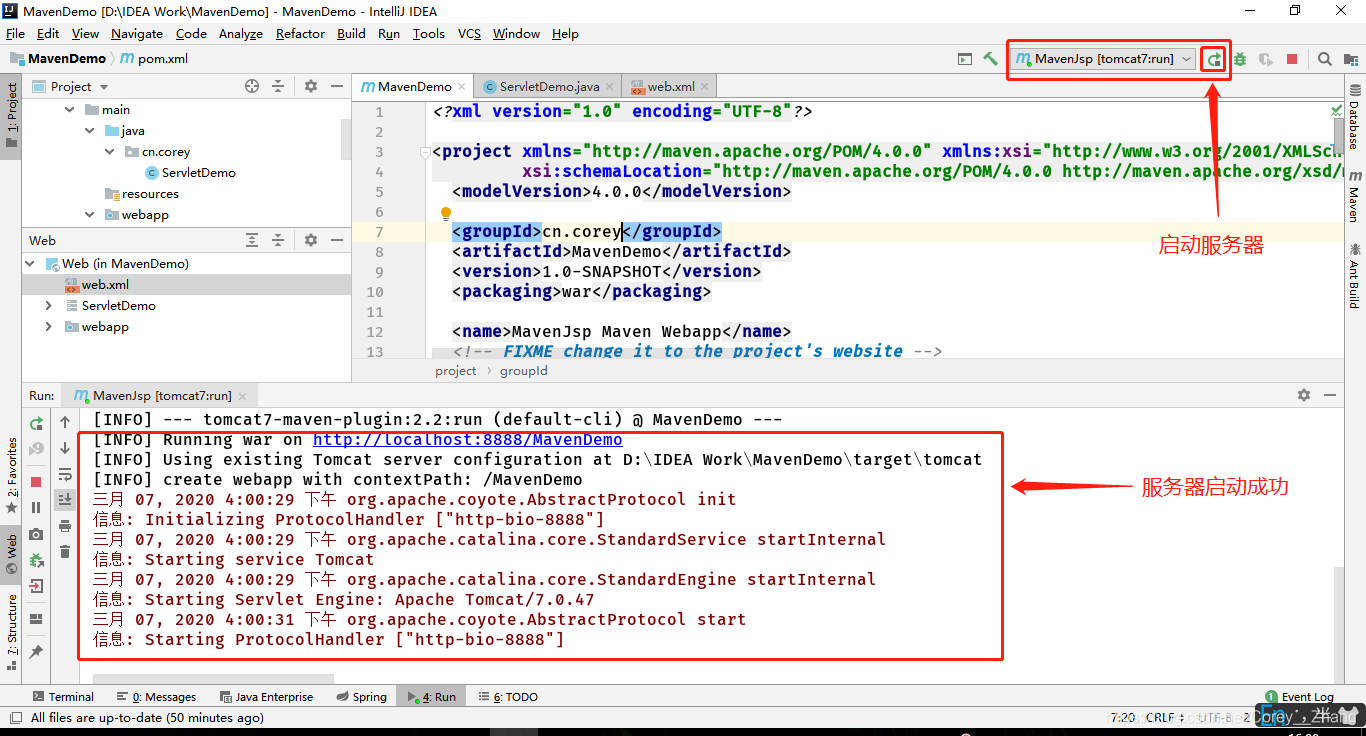Rerun MavenJsp from Run panel sidebar

tap(36, 423)
